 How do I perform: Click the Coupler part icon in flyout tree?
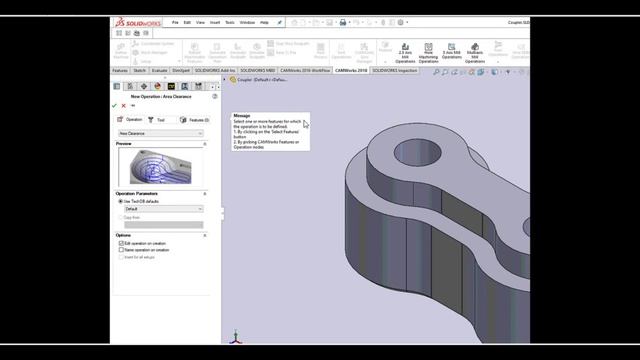233,80
